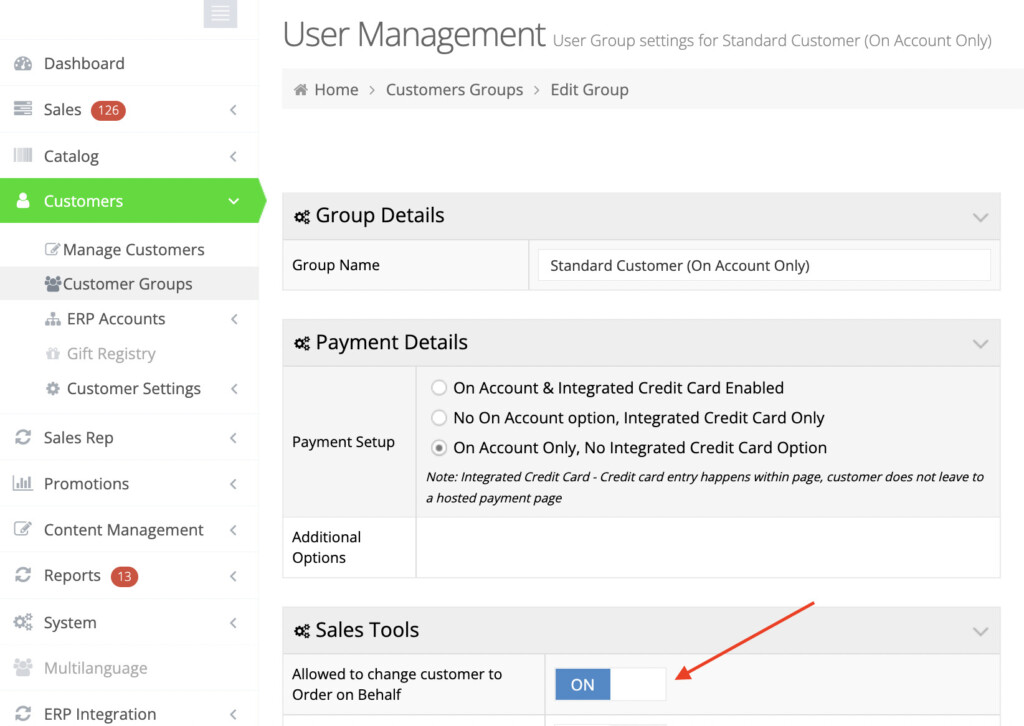Screen dimensions: 1024x726
Task: Open the Promotions menu item
Action: [129, 484]
